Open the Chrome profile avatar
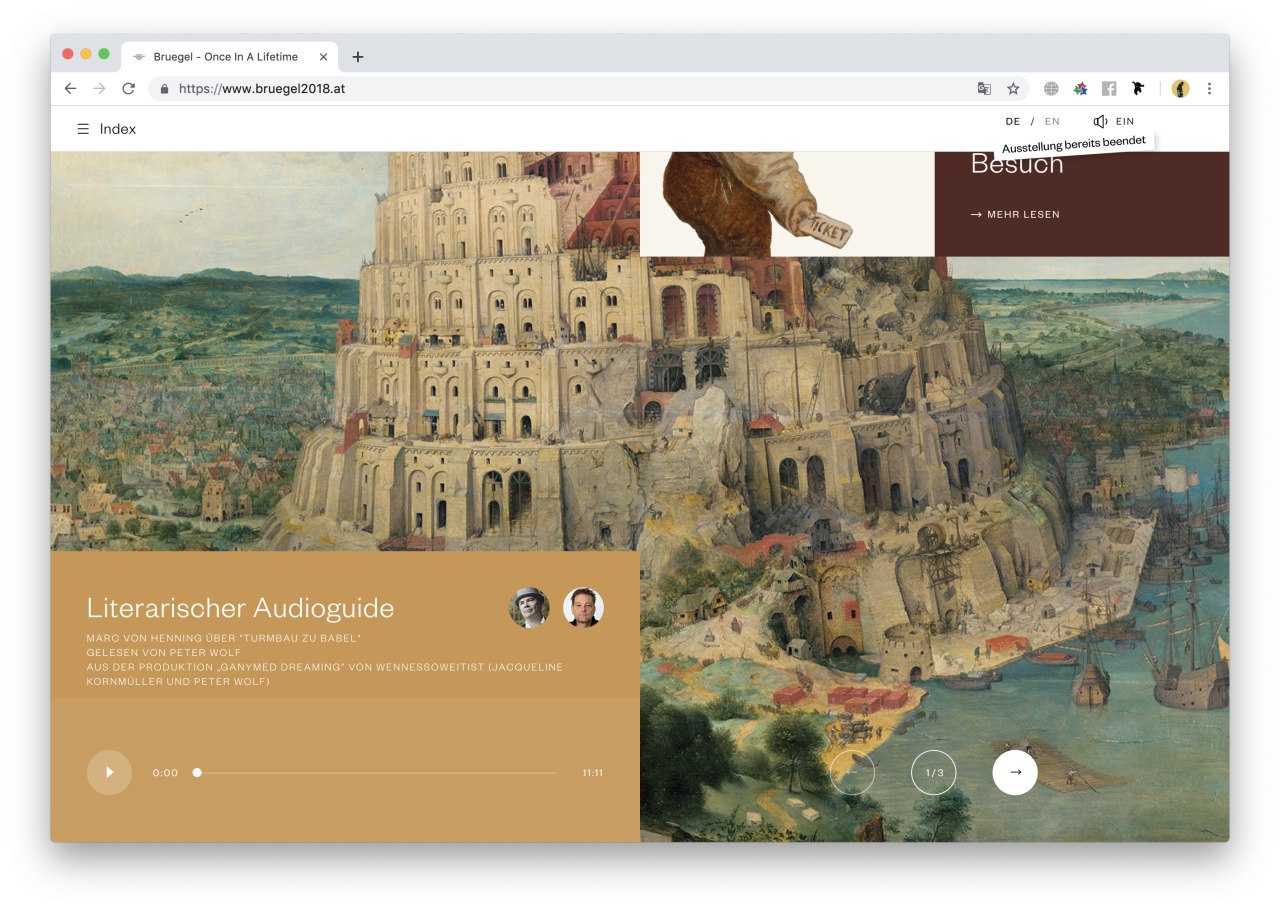Image resolution: width=1280 pixels, height=909 pixels. tap(1180, 88)
